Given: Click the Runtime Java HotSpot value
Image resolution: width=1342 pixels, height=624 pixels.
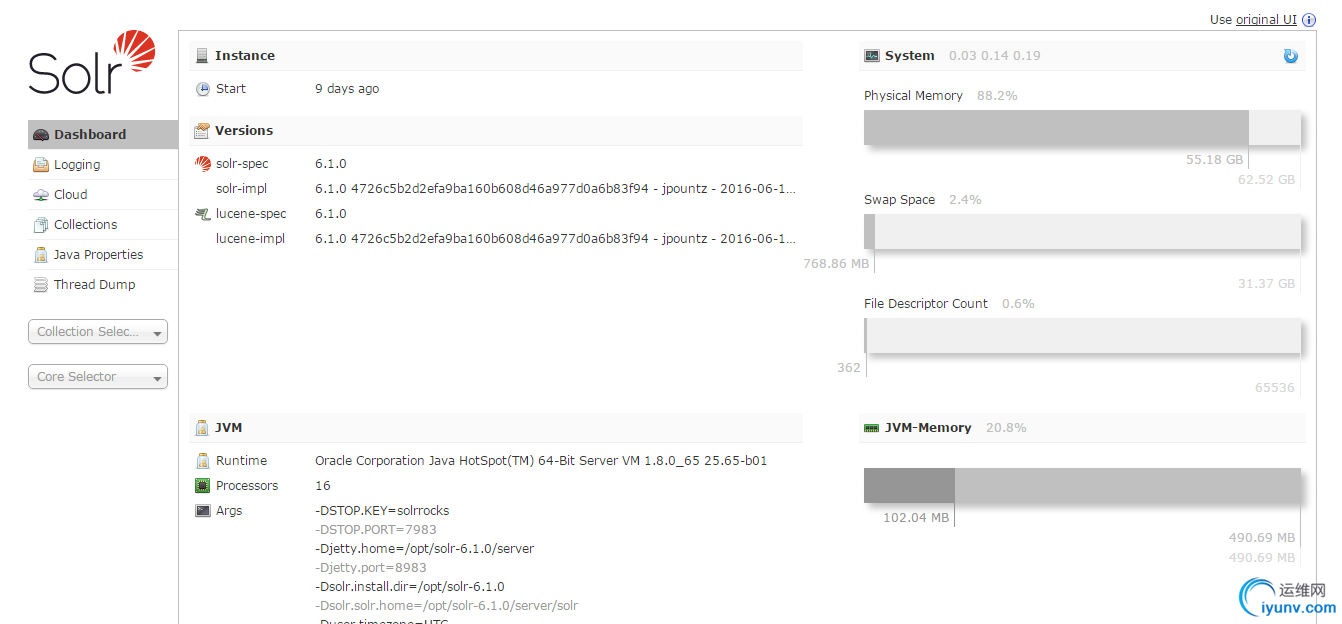Looking at the screenshot, I should 541,461.
